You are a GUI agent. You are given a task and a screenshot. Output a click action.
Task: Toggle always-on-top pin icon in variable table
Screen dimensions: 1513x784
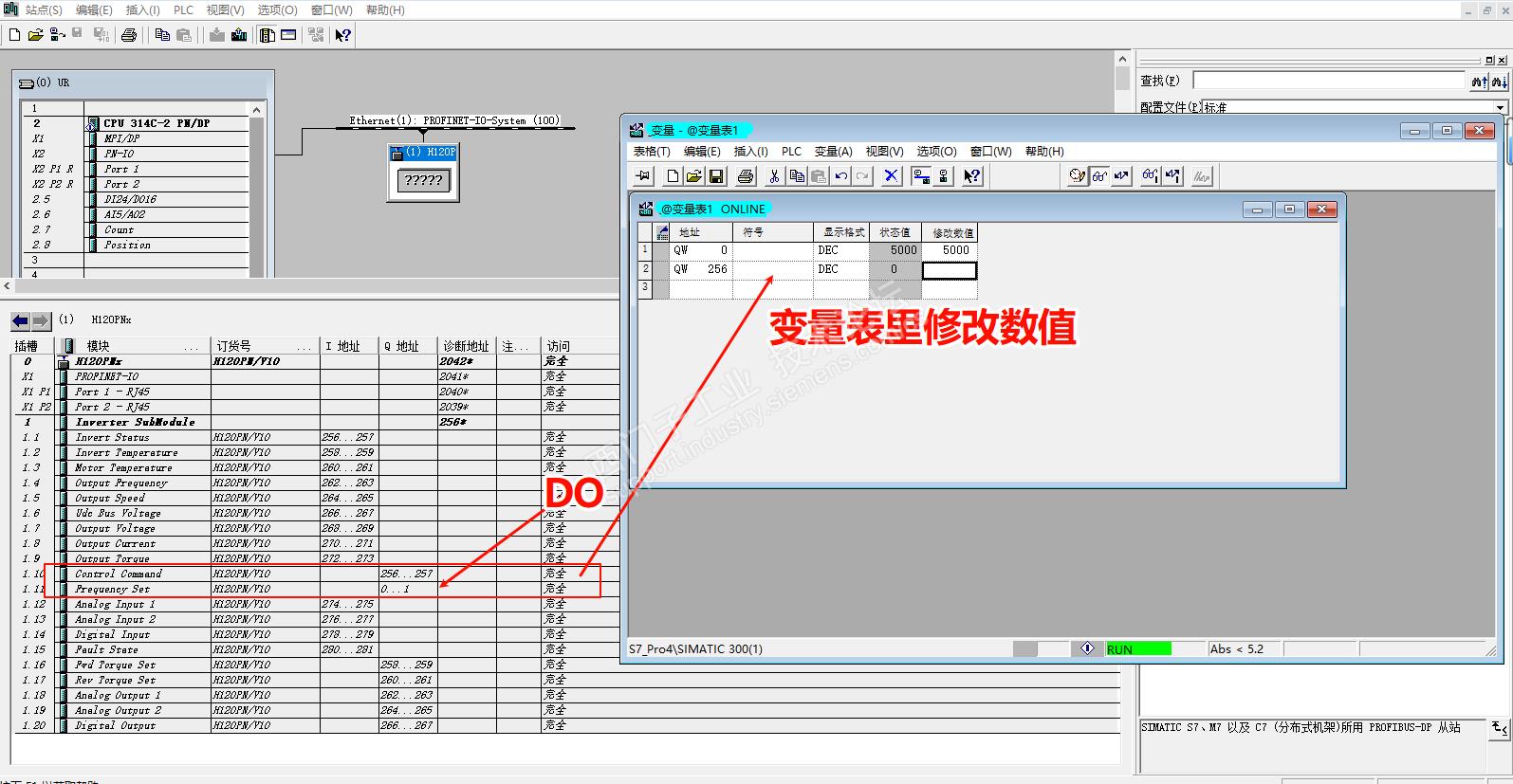[x=643, y=175]
